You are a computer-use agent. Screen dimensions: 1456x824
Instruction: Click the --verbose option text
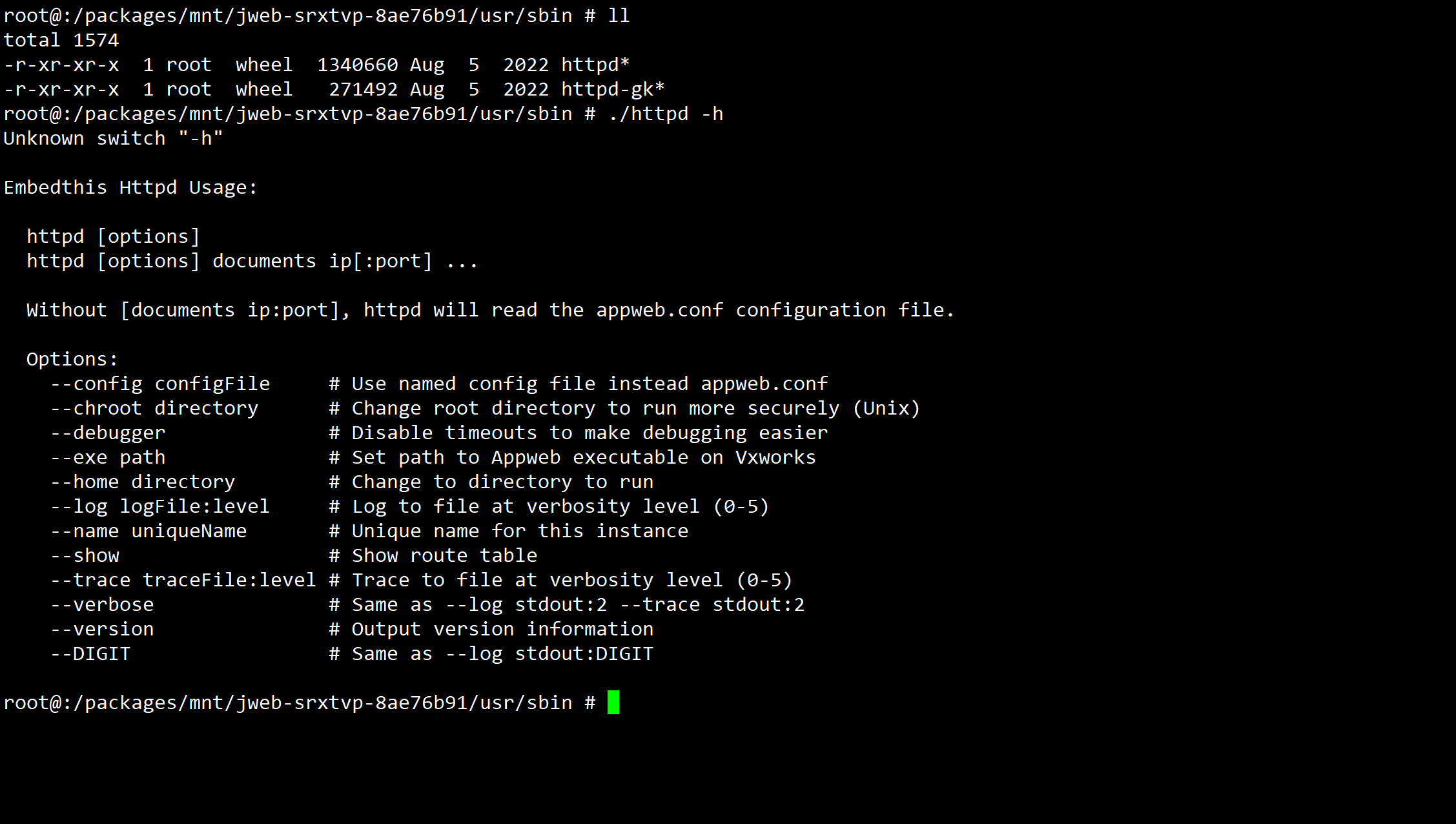(x=102, y=604)
